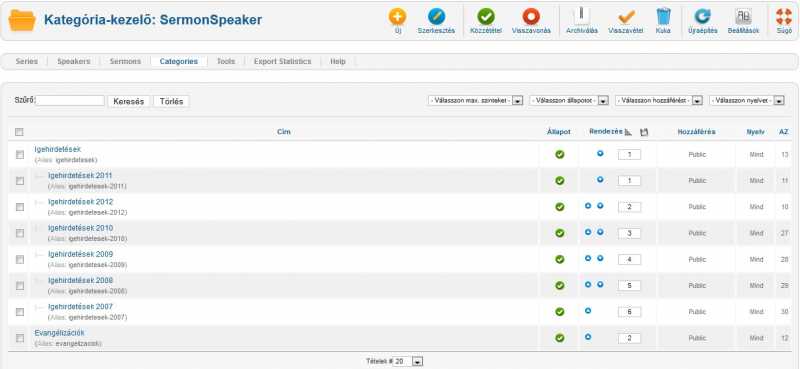Image resolution: width=800 pixels, height=369 pixels.
Task: Move Igehirdetések 2010 up in order
Action: click(588, 232)
